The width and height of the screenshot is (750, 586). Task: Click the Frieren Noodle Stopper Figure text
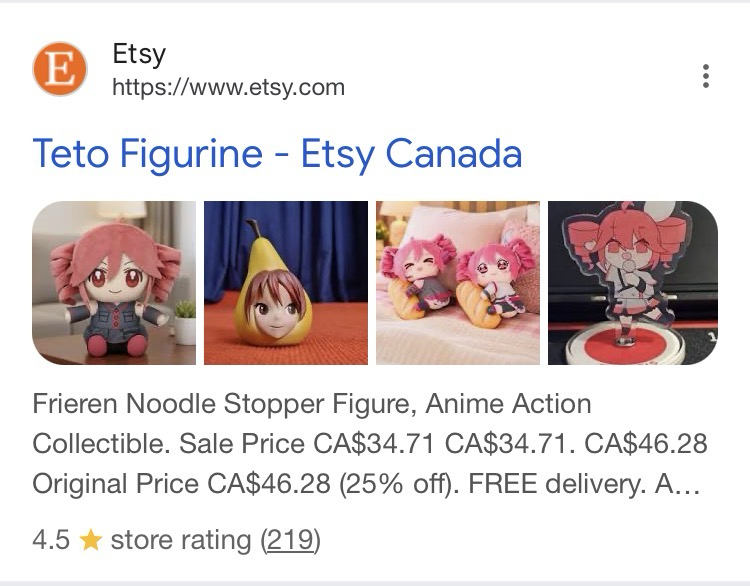point(221,404)
